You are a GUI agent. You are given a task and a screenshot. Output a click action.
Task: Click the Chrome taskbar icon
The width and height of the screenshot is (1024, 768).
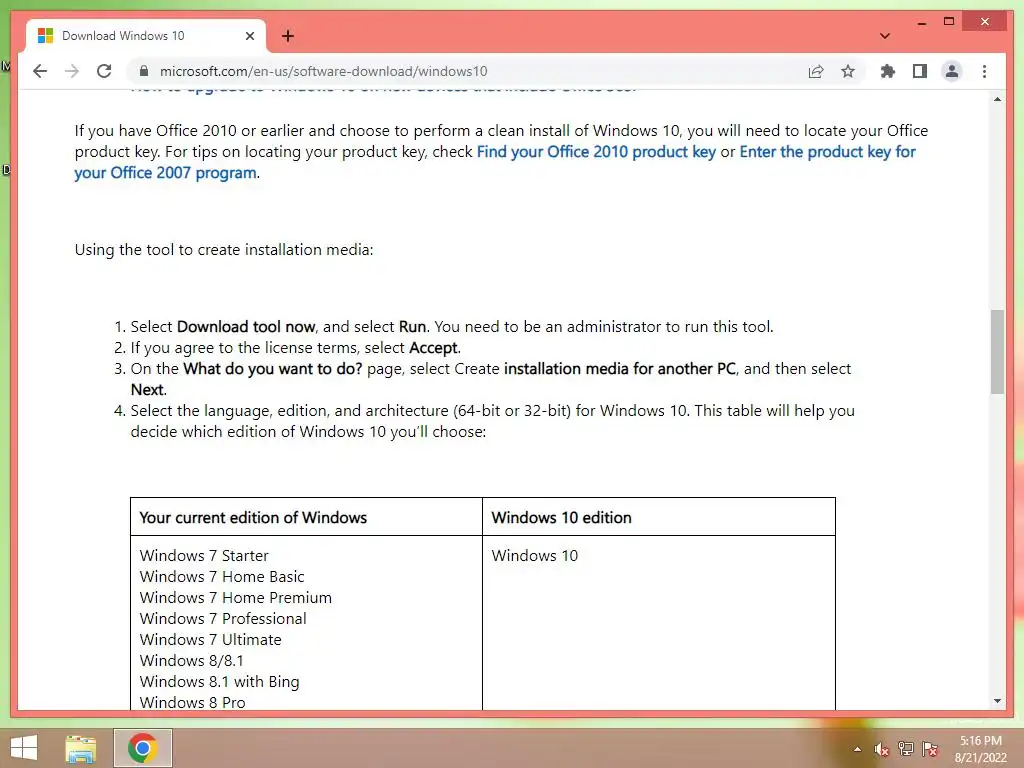pyautogui.click(x=142, y=748)
